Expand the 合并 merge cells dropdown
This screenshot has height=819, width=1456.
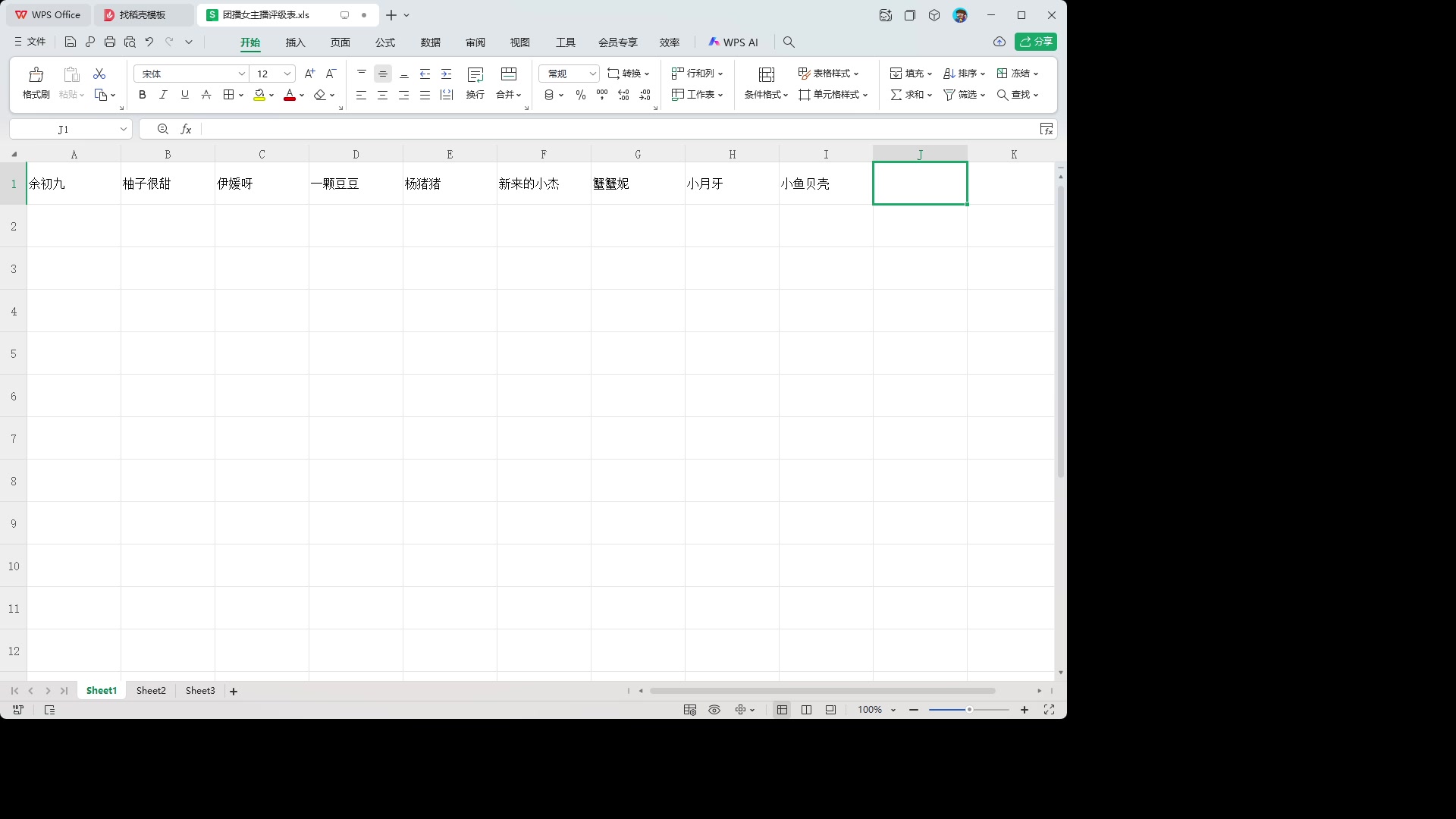tap(519, 94)
